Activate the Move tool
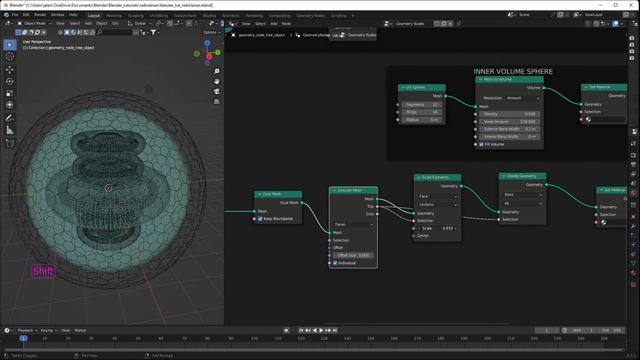 10,69
